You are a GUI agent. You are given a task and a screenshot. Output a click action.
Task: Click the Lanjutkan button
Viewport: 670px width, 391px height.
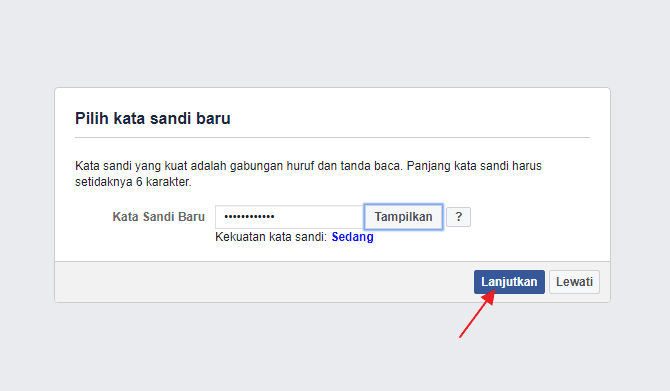click(x=509, y=282)
